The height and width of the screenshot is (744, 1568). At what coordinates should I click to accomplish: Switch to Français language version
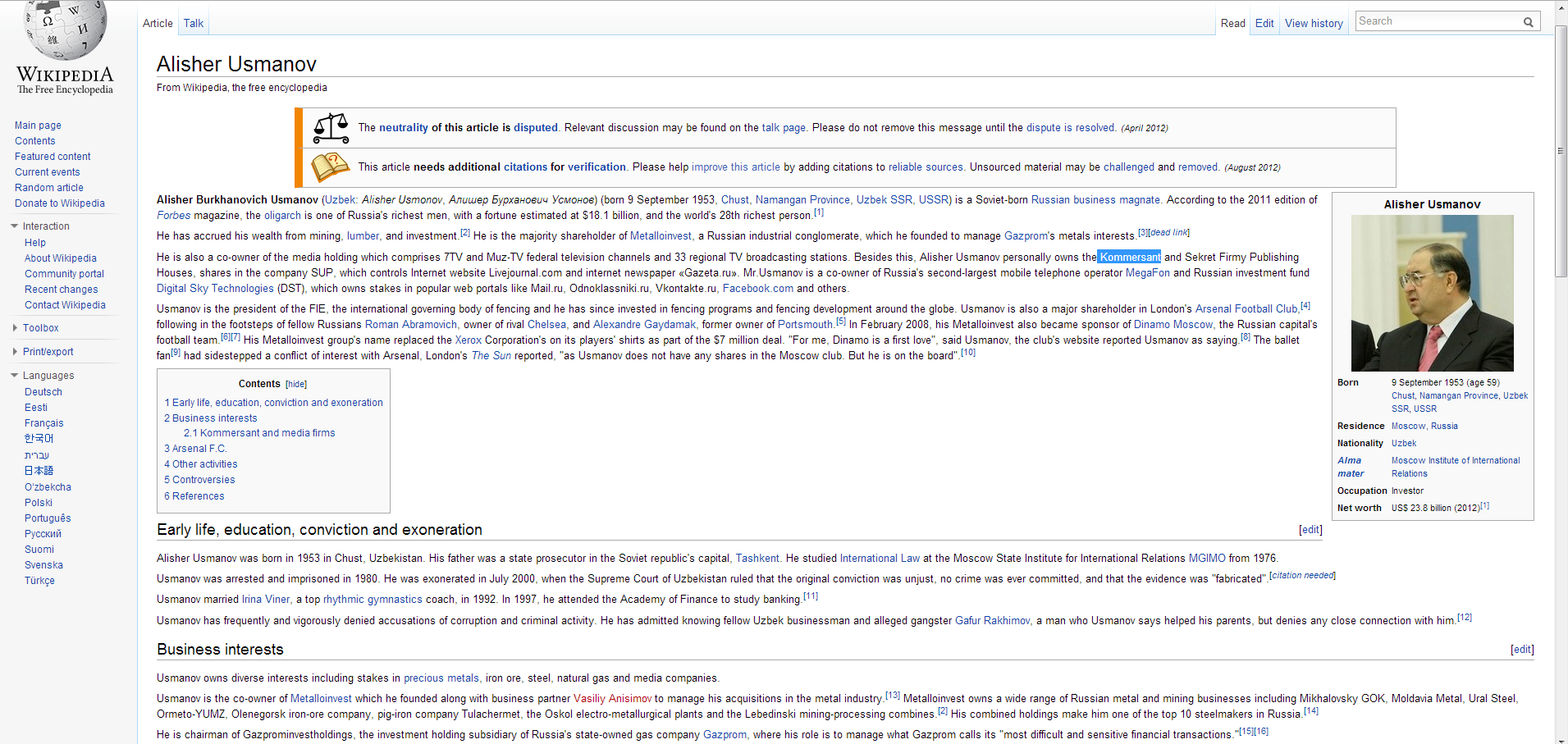[x=43, y=423]
